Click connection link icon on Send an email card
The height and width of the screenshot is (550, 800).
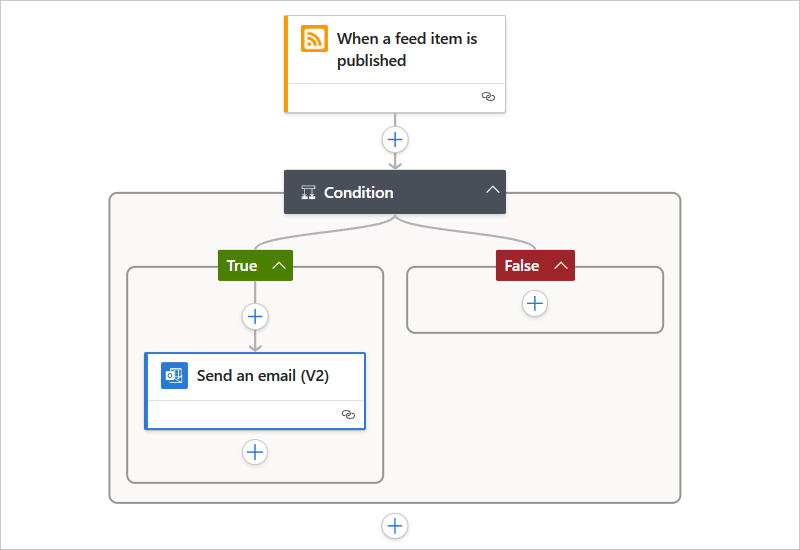click(x=348, y=414)
